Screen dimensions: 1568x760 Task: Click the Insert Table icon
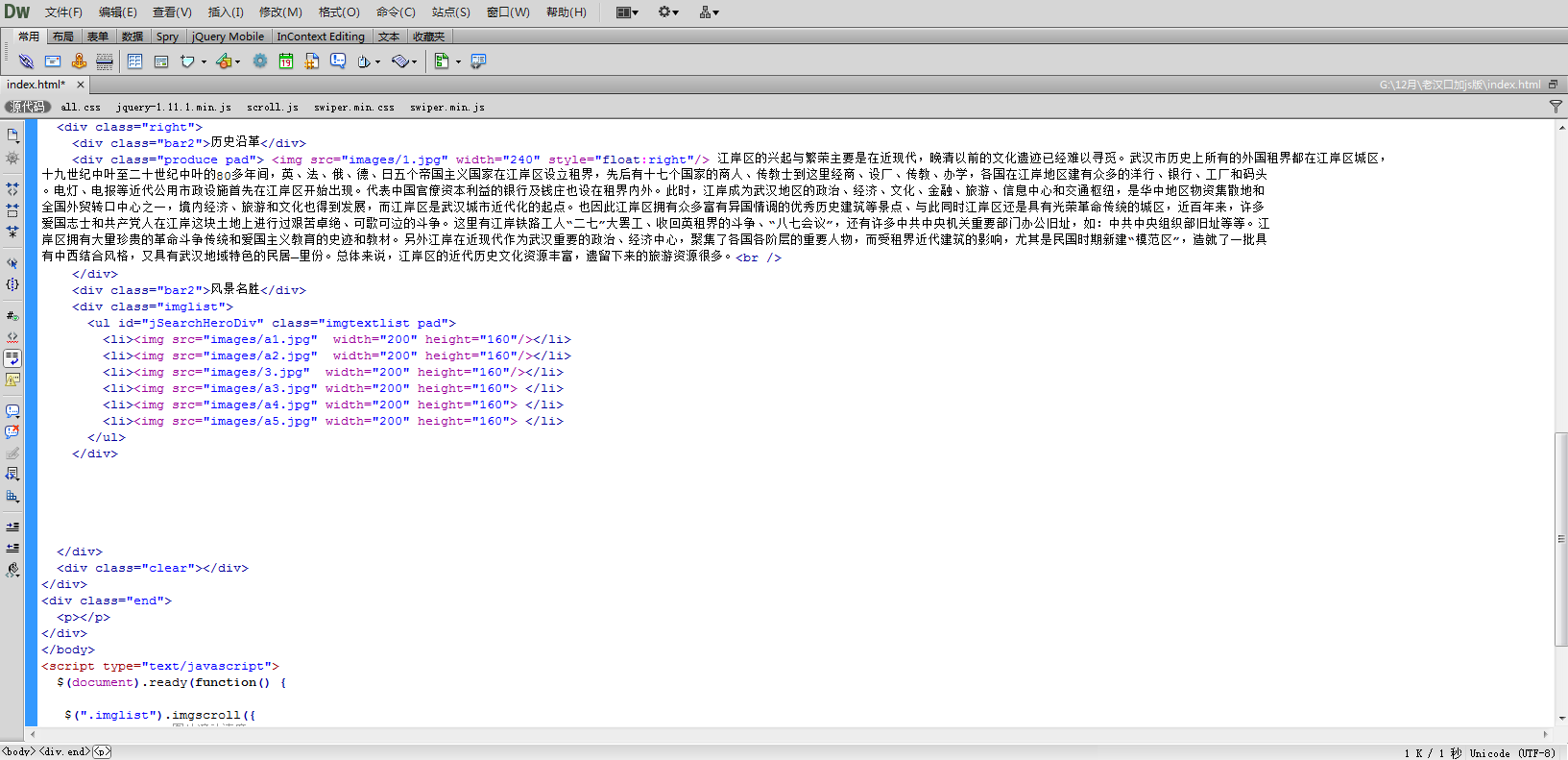pos(134,61)
